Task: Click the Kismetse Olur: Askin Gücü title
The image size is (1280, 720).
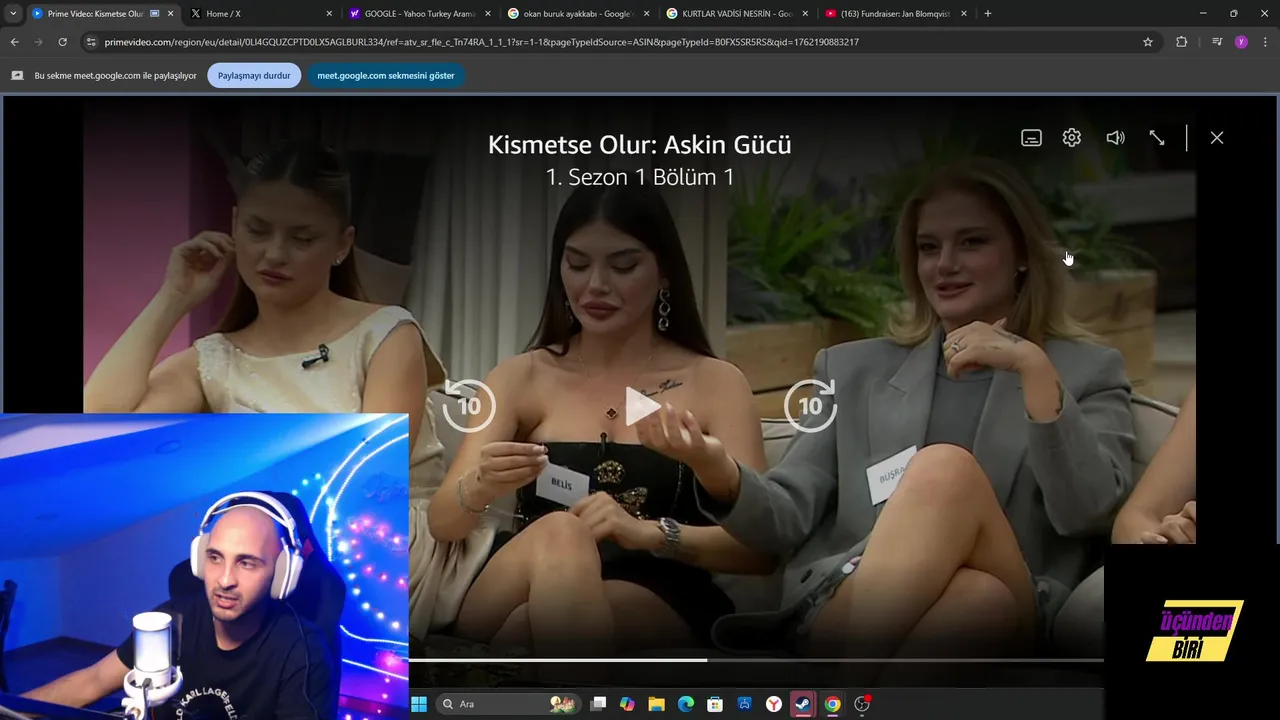Action: (x=639, y=145)
